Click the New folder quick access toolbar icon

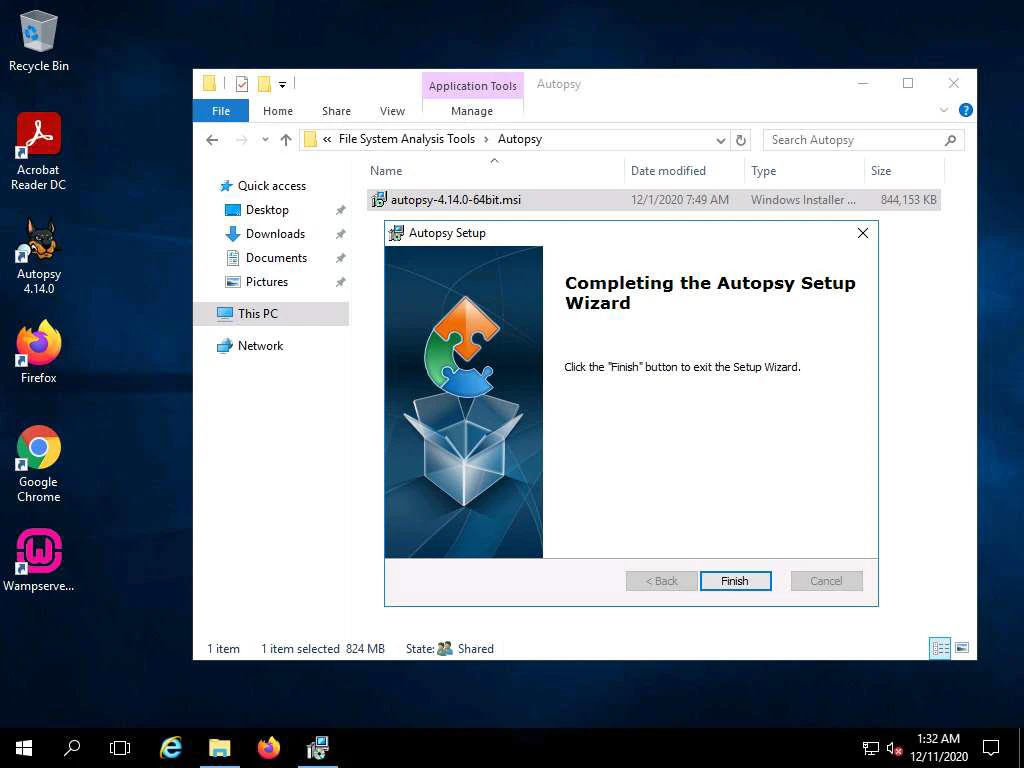point(264,84)
